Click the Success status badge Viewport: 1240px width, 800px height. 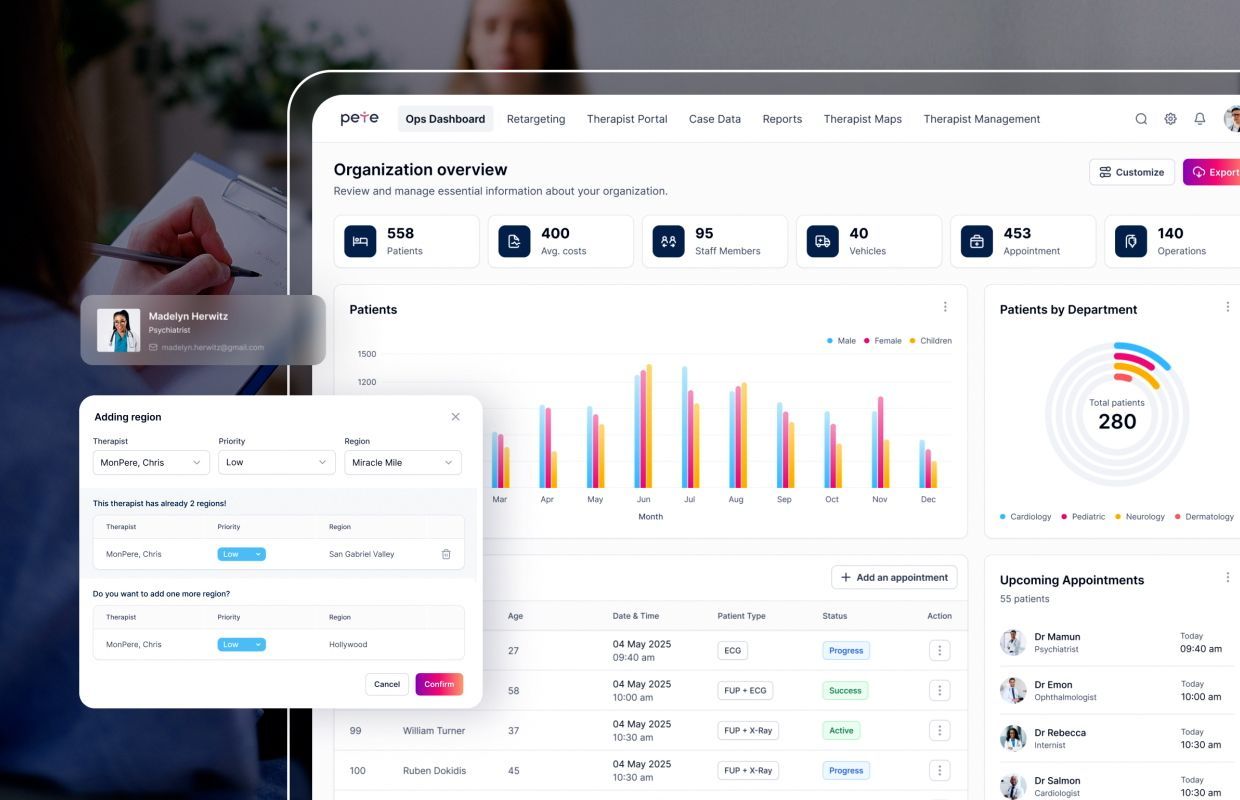845,690
